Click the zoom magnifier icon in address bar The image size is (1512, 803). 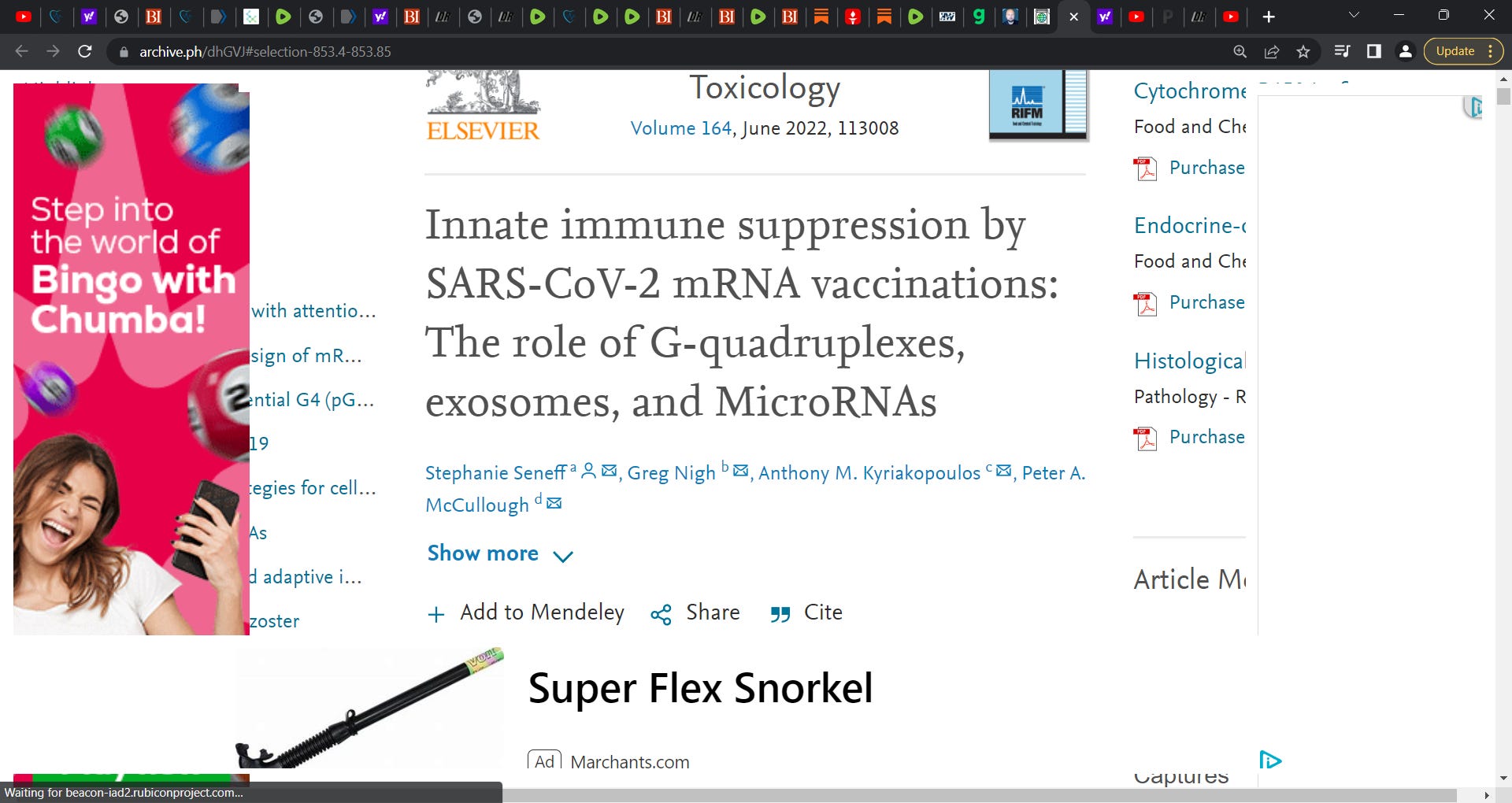click(x=1240, y=51)
